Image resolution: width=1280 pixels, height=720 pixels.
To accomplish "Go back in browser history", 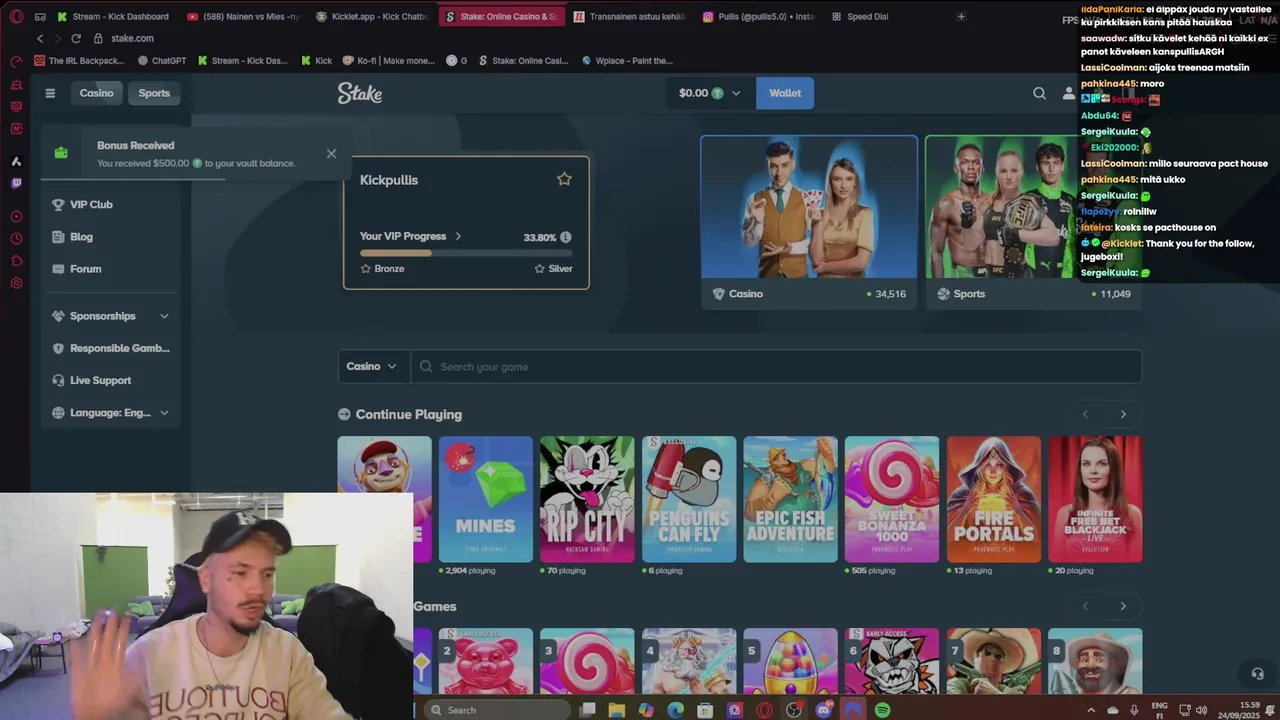I will (40, 38).
